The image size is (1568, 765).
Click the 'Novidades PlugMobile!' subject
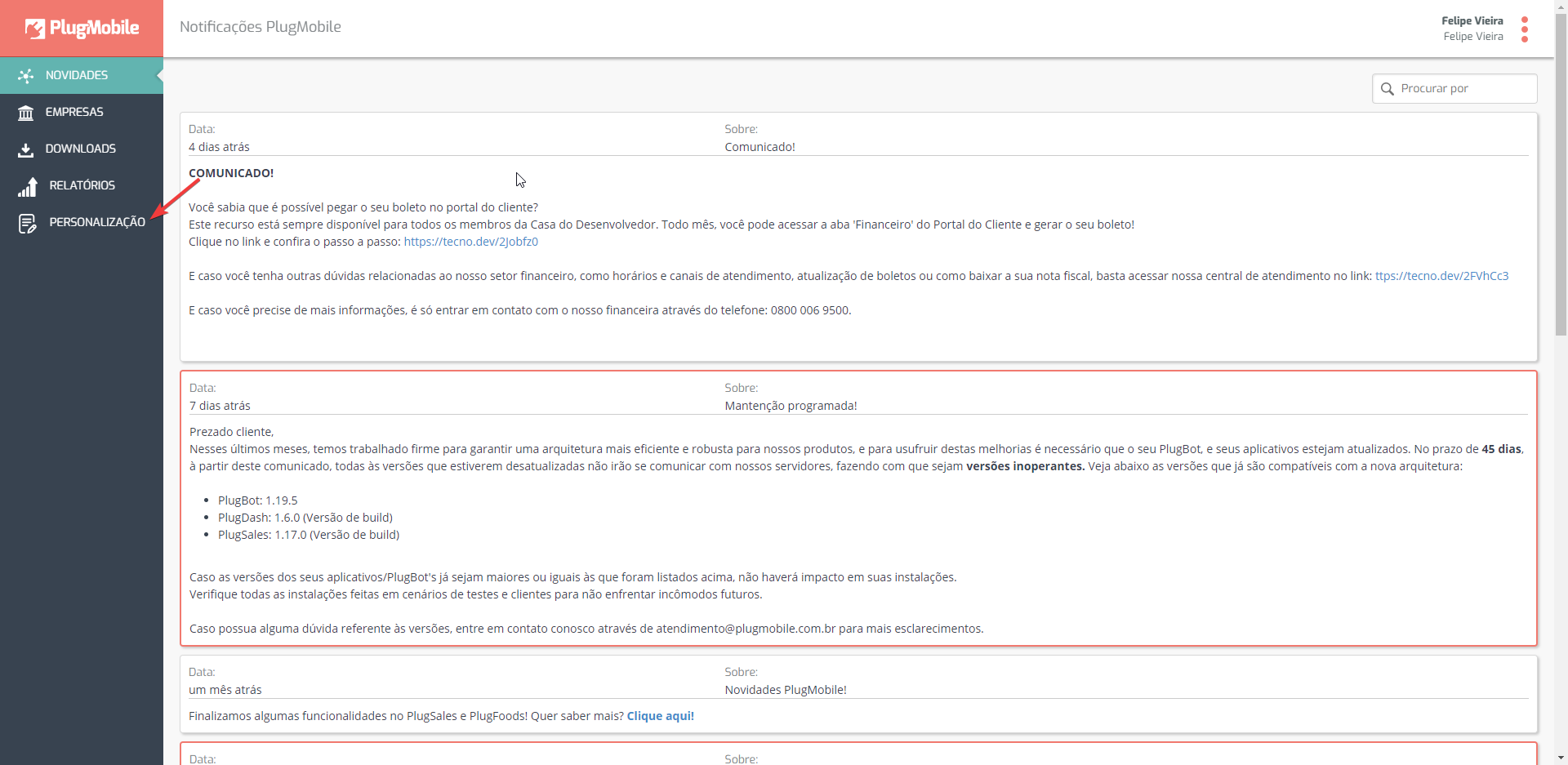point(785,690)
